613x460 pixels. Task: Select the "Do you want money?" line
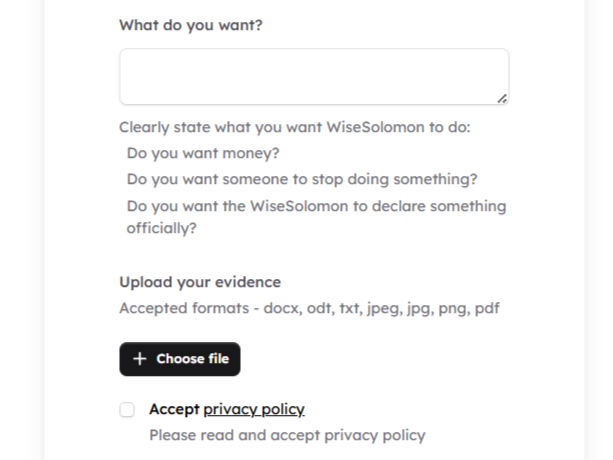click(203, 154)
